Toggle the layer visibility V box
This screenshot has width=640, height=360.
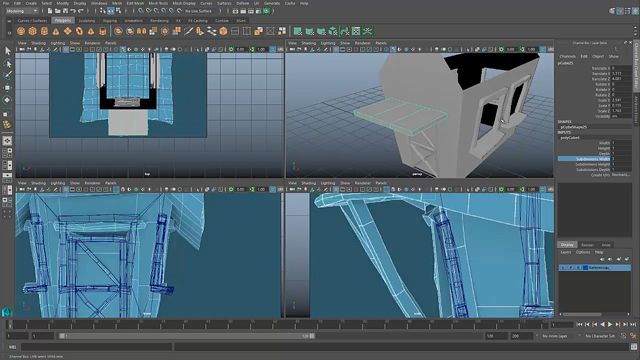(x=563, y=268)
